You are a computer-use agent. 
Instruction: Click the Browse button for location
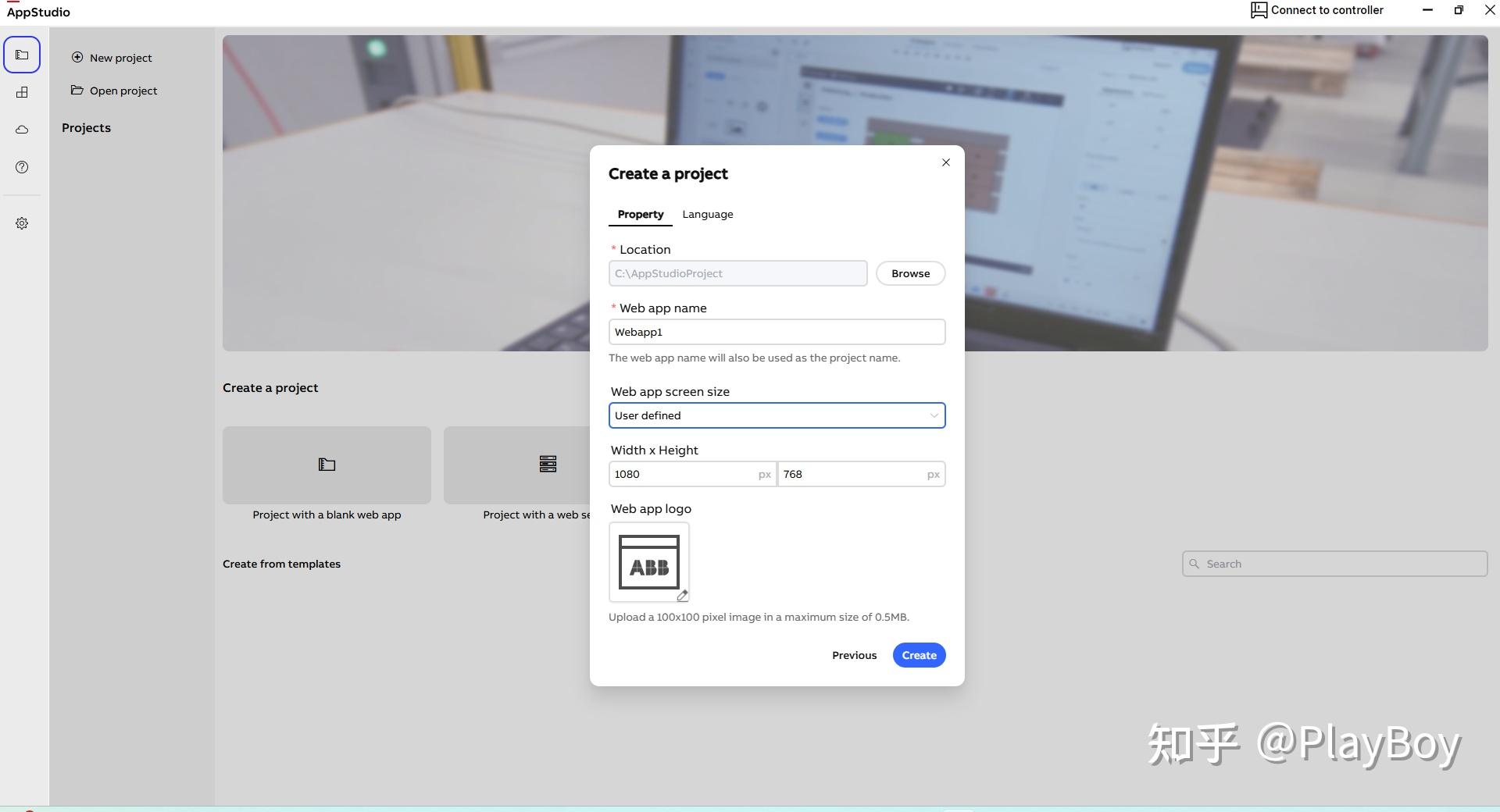click(909, 273)
